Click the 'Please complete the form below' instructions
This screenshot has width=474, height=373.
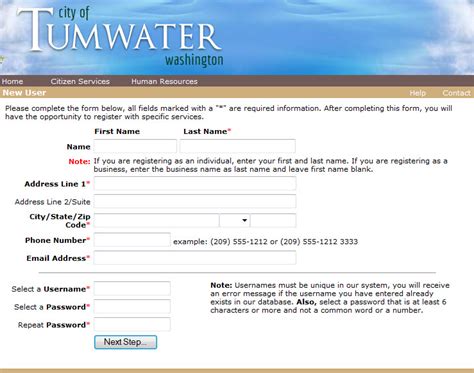tap(229, 112)
